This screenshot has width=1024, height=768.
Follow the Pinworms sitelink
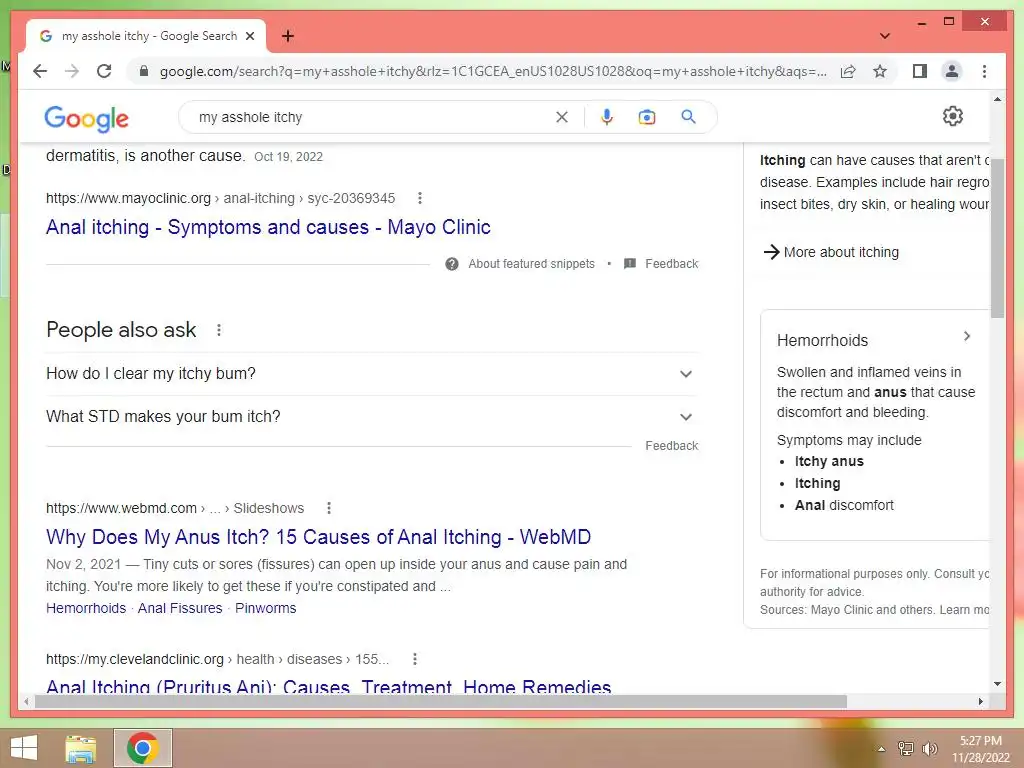265,608
